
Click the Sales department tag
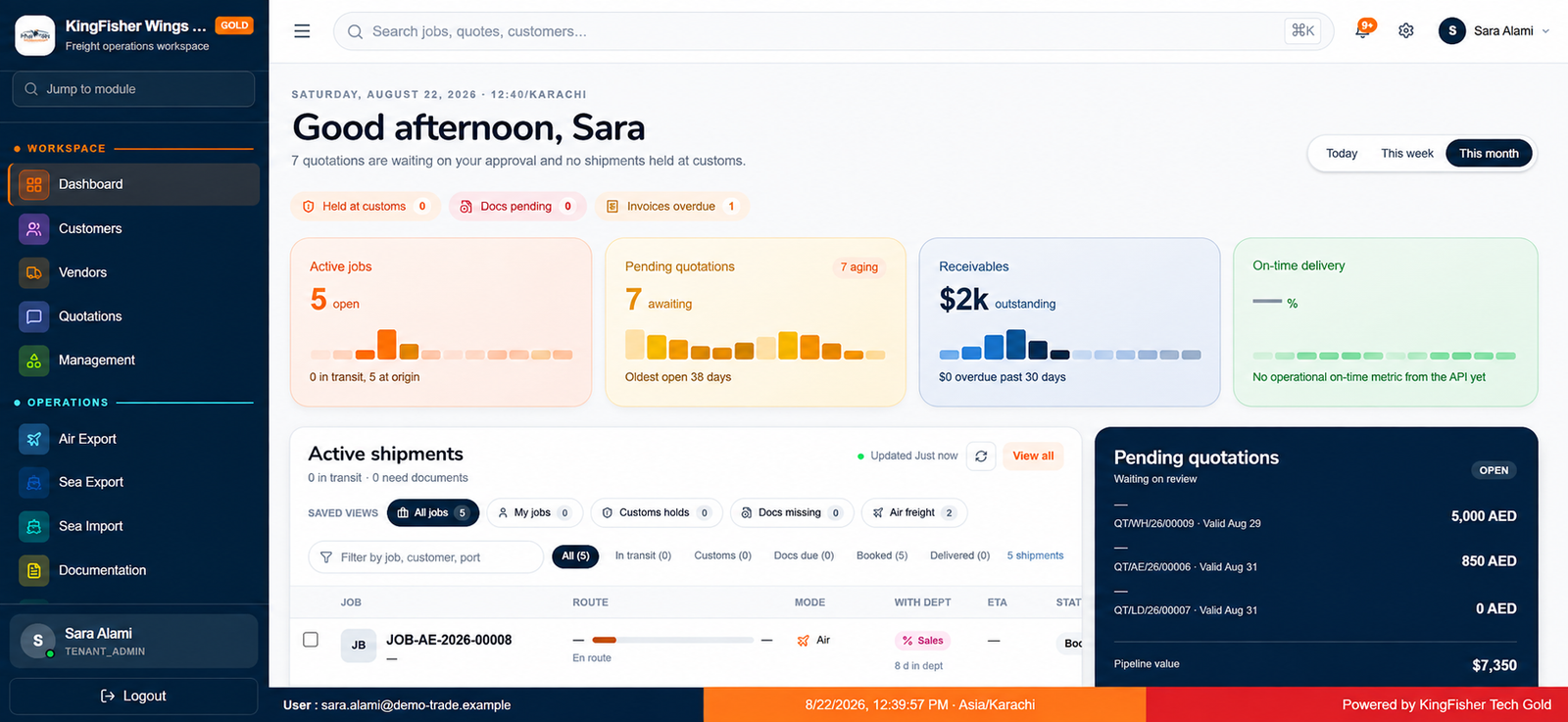pos(922,641)
